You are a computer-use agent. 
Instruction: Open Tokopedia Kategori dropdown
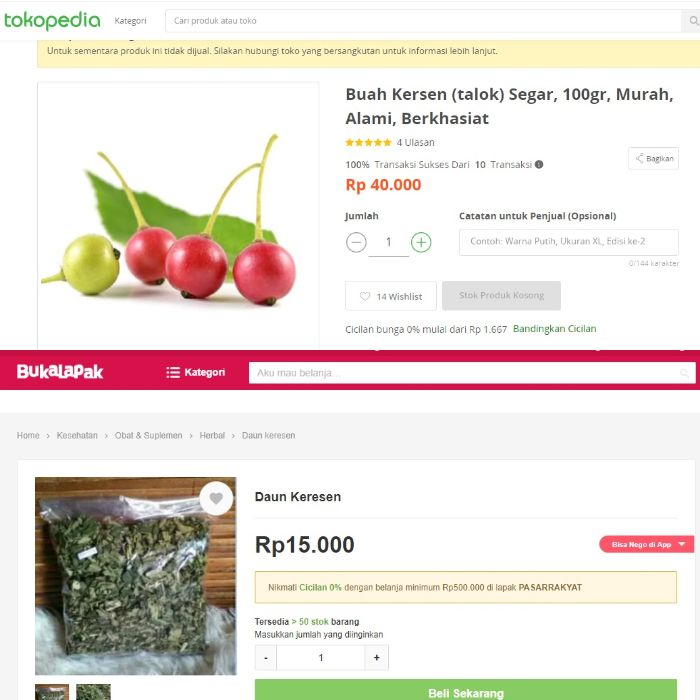click(131, 21)
